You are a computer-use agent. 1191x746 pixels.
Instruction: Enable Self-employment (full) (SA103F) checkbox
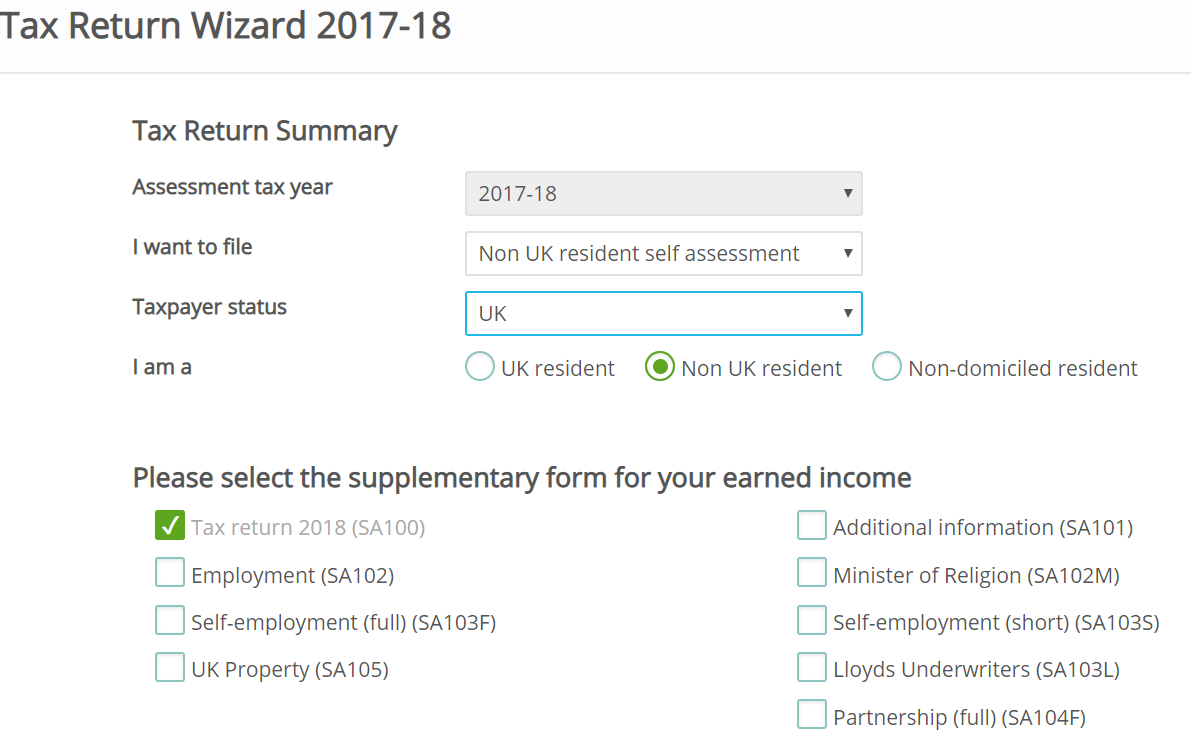click(170, 621)
